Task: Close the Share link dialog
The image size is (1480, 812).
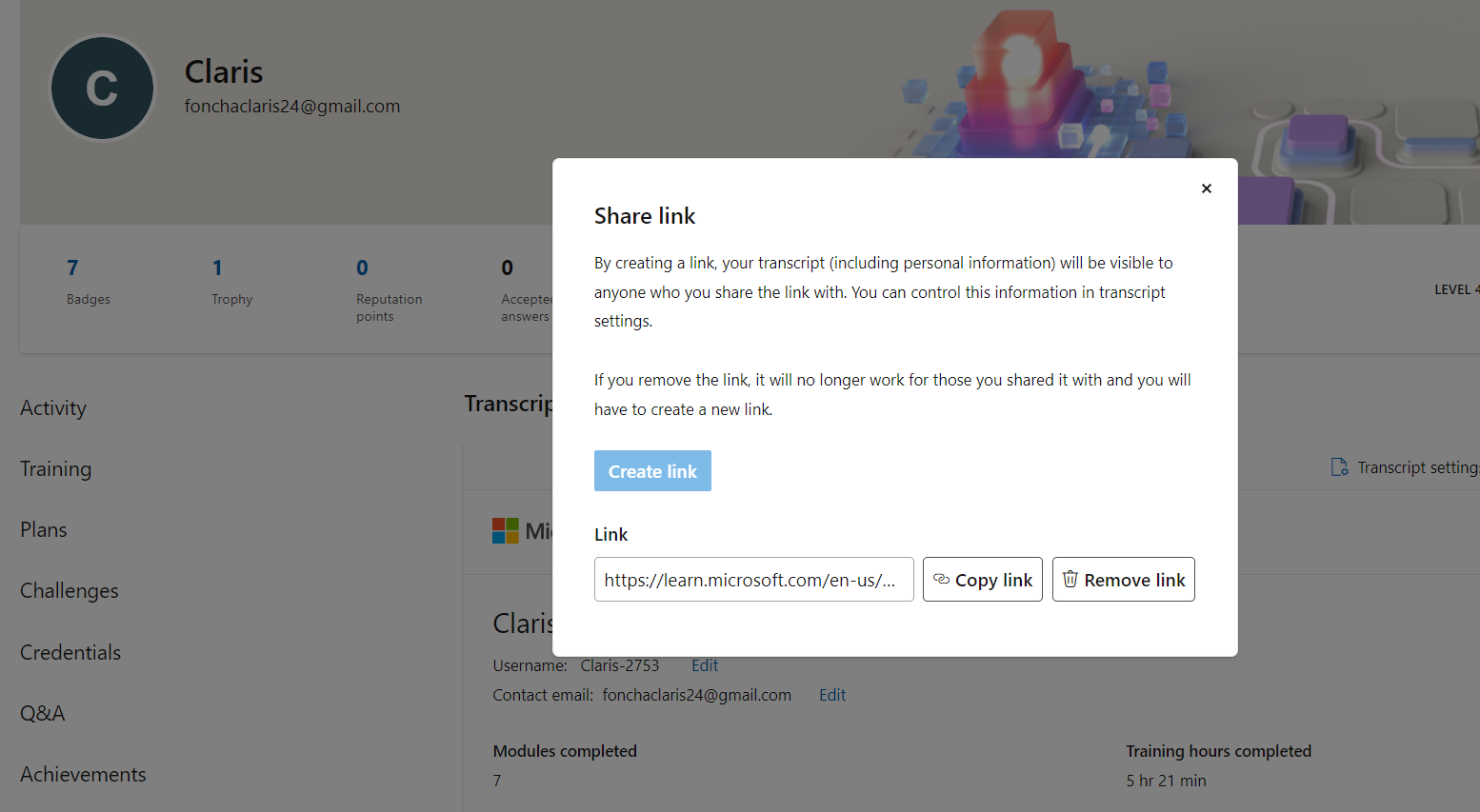Action: 1206,188
